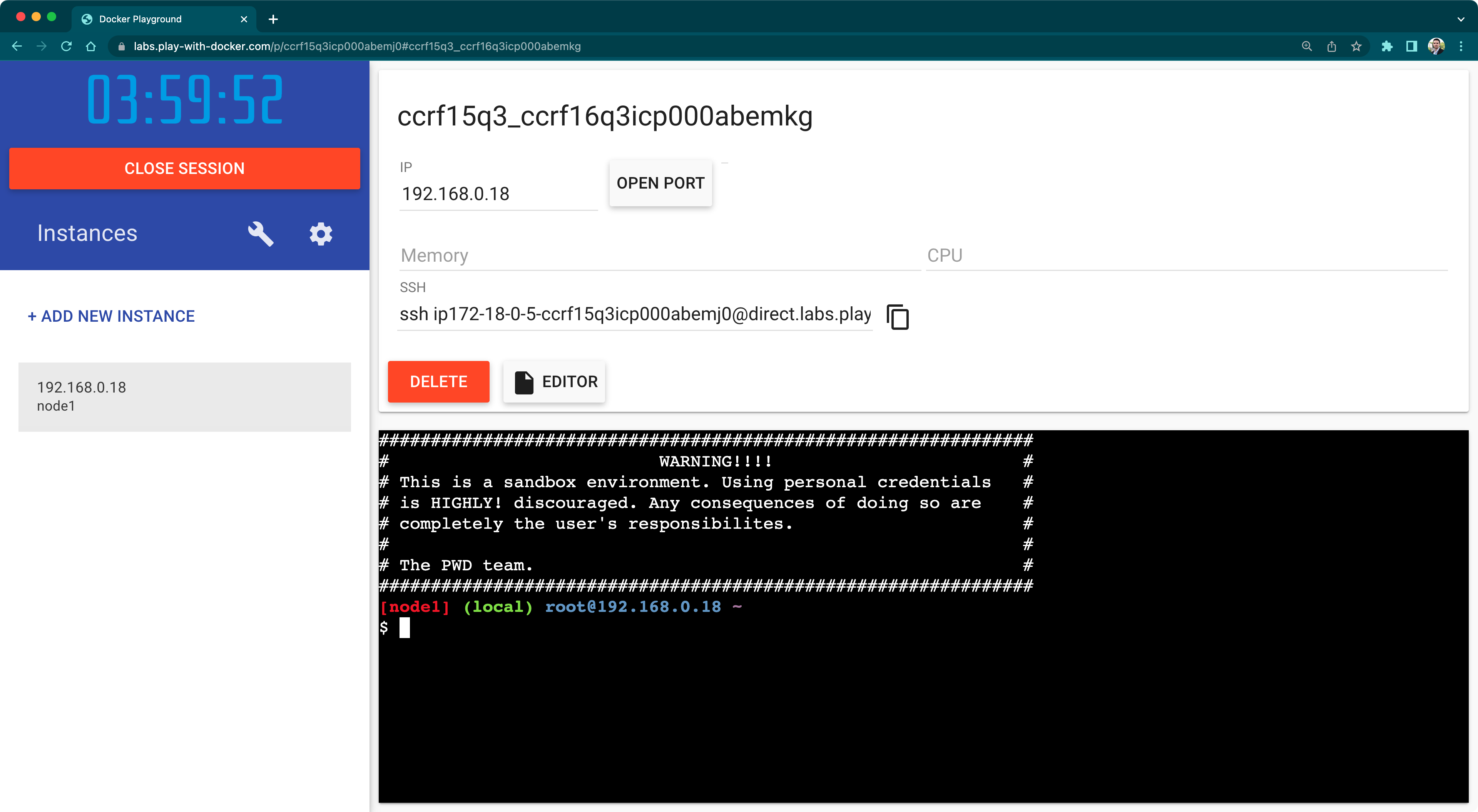Open the settings gear icon

click(x=321, y=234)
